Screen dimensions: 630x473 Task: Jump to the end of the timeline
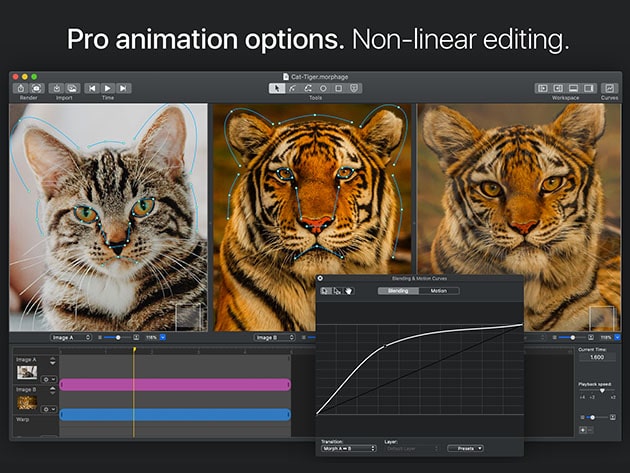(x=123, y=88)
